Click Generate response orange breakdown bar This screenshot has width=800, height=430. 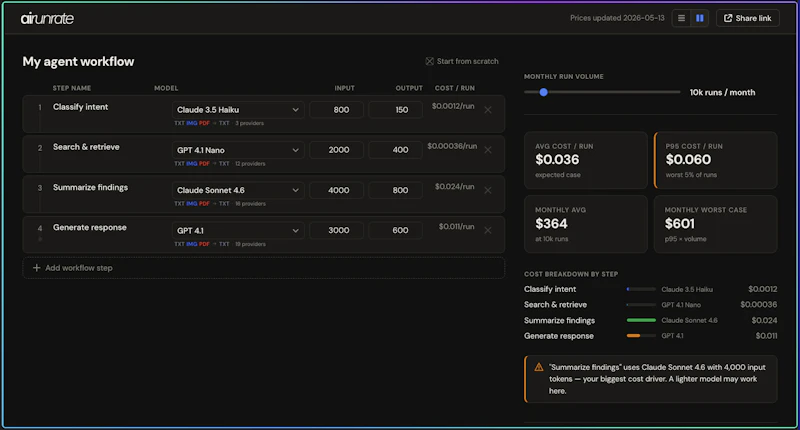[x=633, y=336]
